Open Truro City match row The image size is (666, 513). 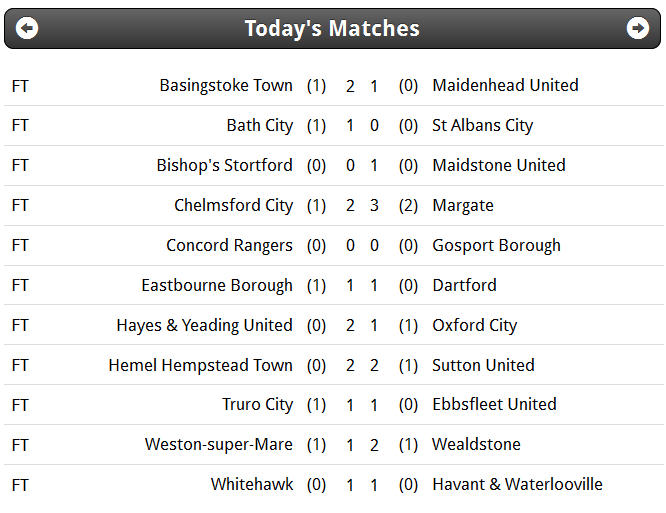333,405
